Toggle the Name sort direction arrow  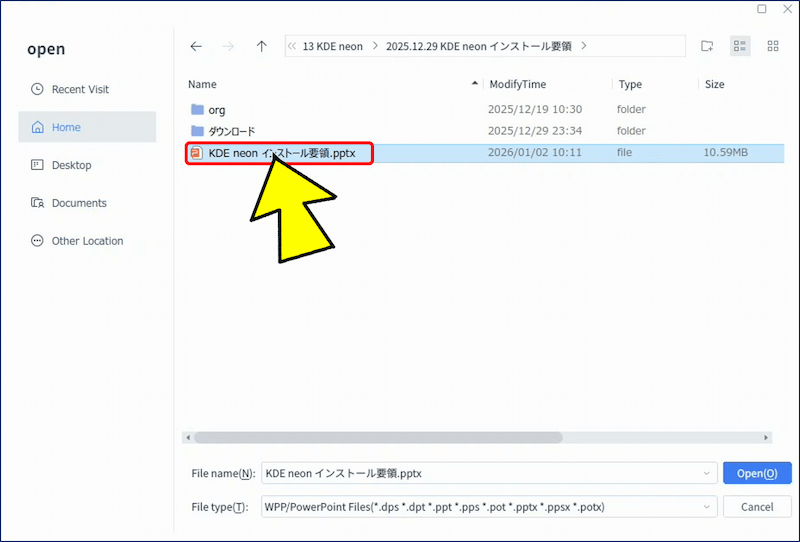pos(474,83)
